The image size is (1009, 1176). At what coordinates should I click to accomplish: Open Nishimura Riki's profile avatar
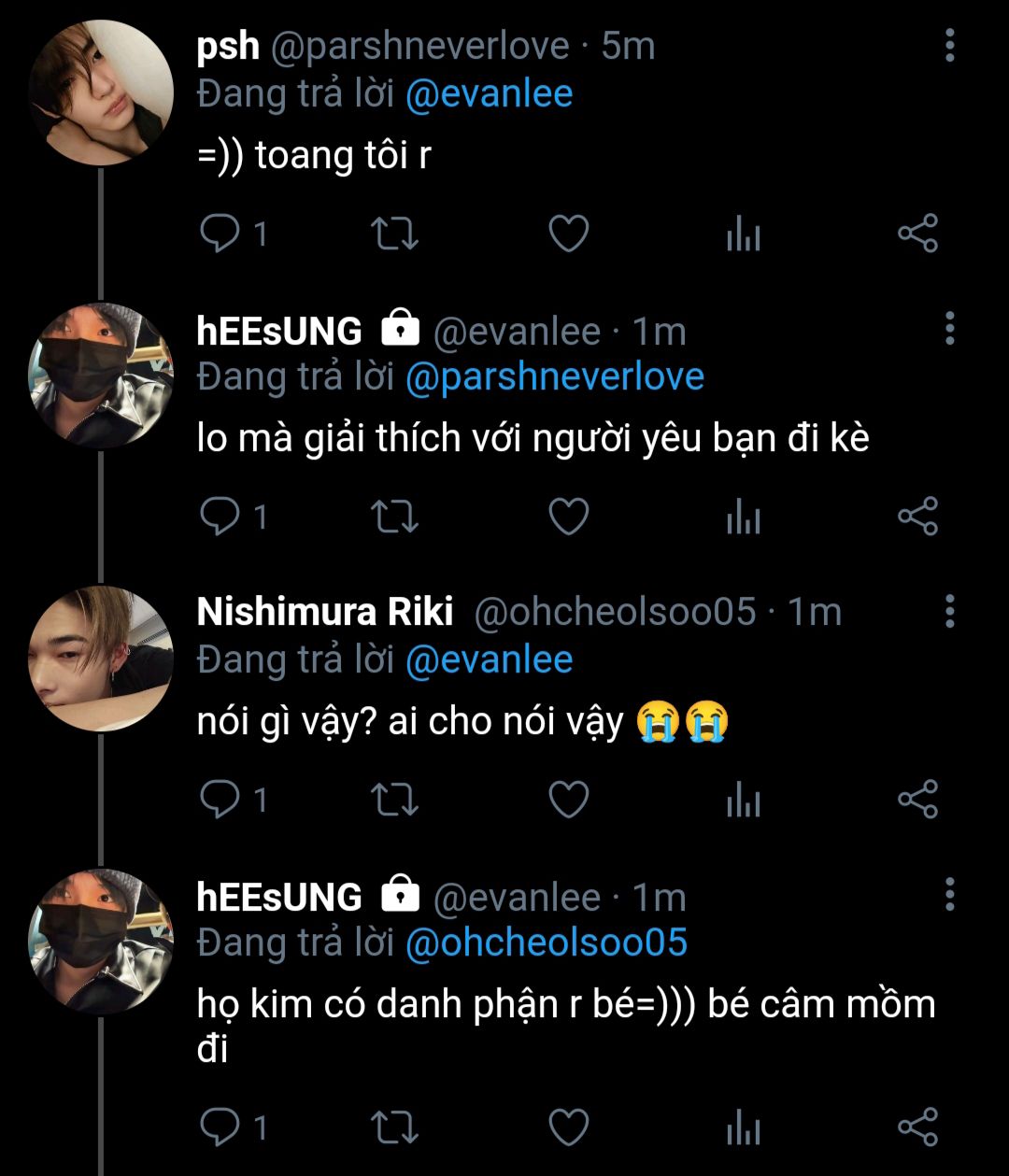(101, 659)
